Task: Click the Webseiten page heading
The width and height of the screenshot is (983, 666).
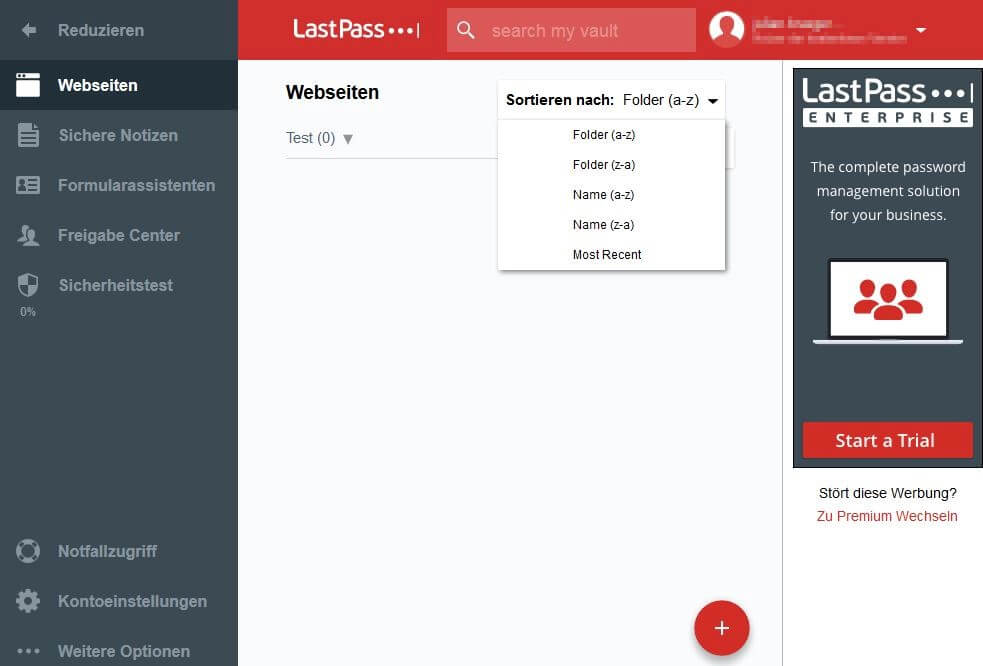Action: [x=332, y=92]
